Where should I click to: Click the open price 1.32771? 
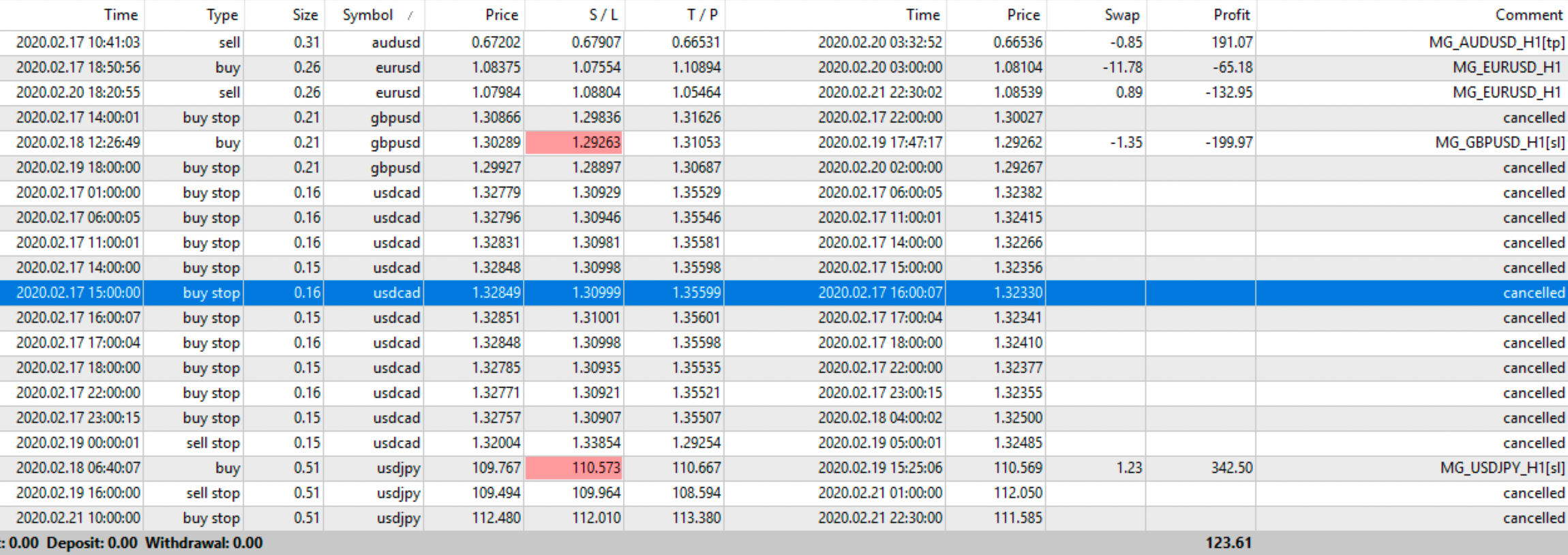[496, 393]
